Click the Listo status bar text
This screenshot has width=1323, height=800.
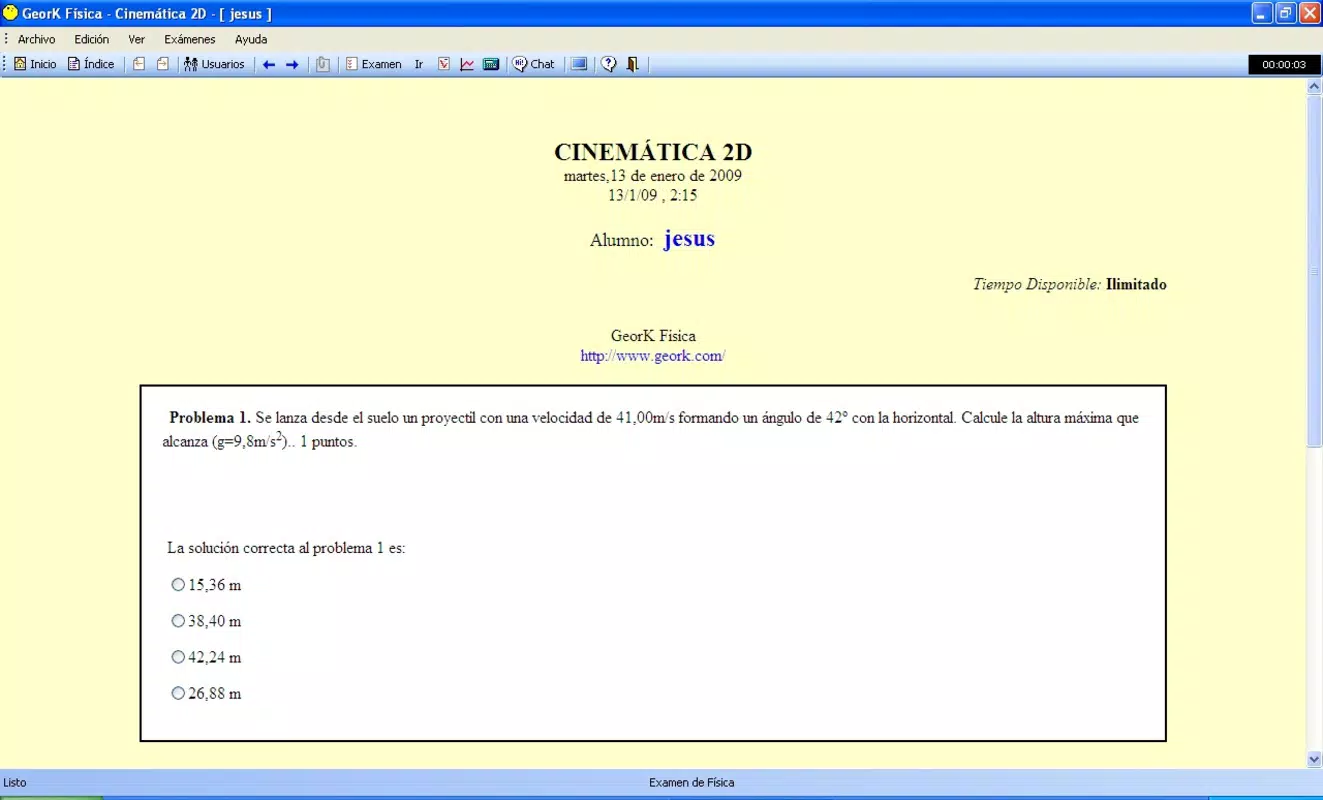point(15,783)
